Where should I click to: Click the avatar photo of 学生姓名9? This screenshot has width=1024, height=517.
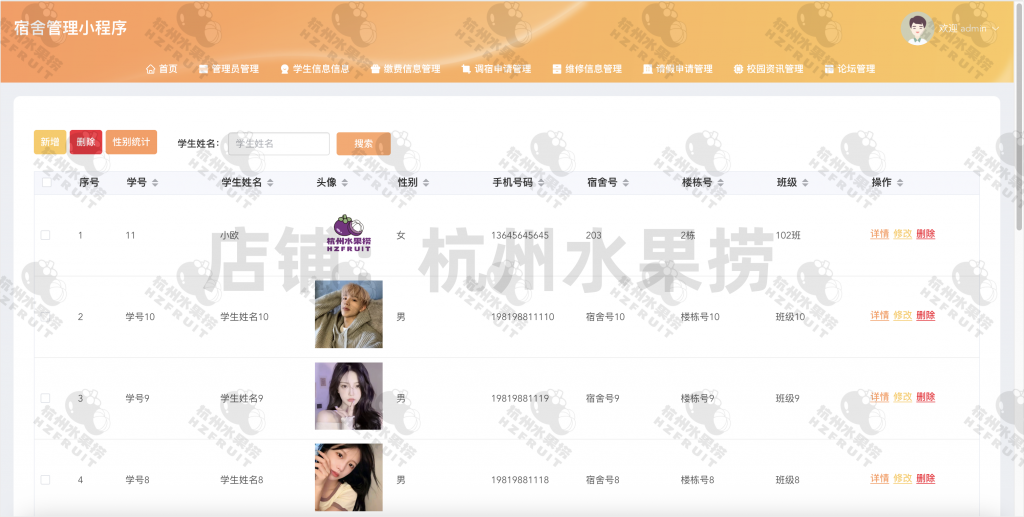[349, 396]
